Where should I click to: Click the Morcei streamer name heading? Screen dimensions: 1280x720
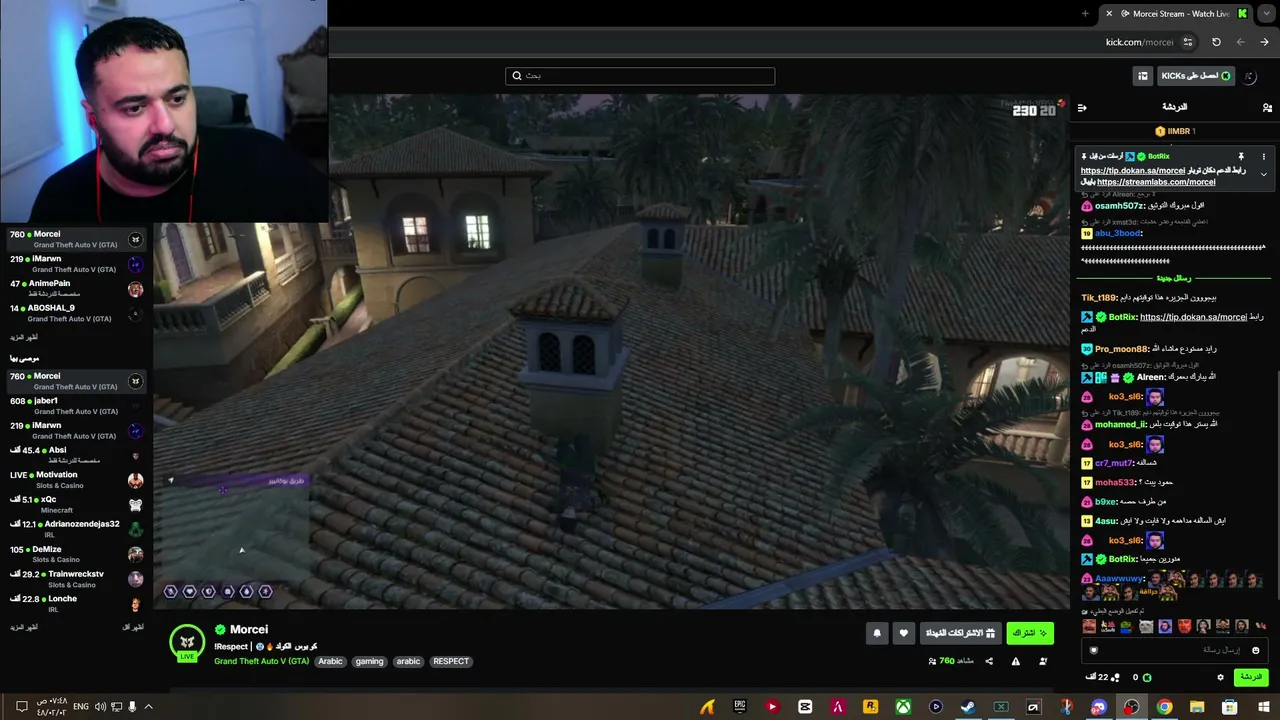pyautogui.click(x=249, y=630)
